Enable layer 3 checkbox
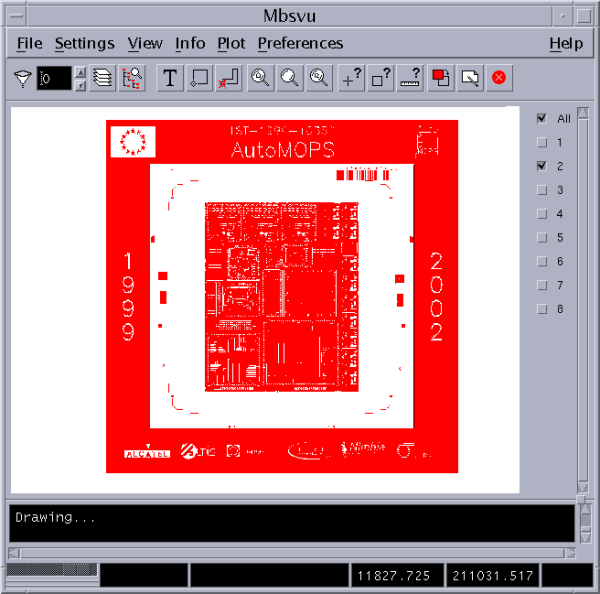This screenshot has height=594, width=600. pos(542,190)
